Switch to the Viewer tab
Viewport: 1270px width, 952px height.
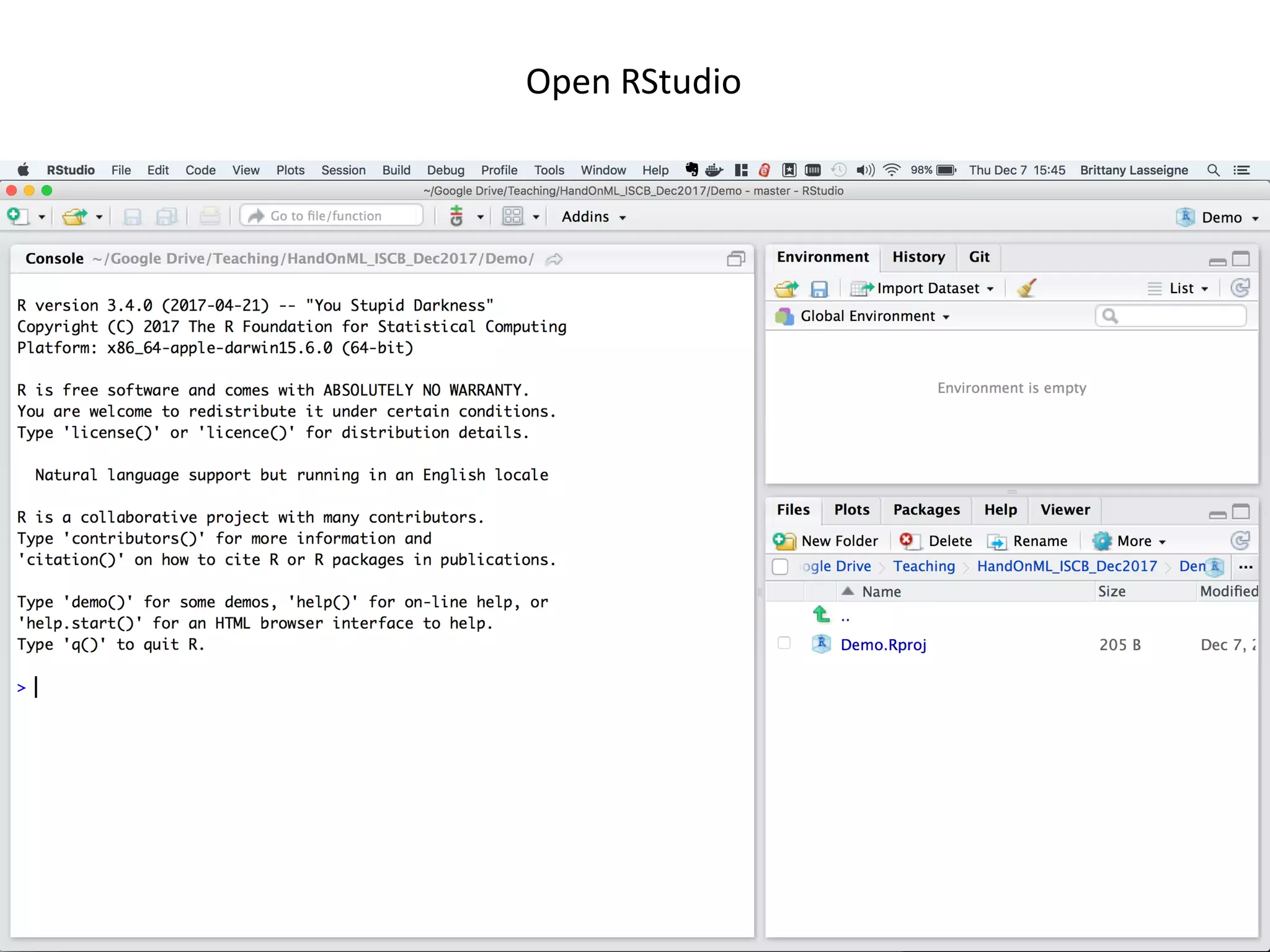pyautogui.click(x=1065, y=510)
